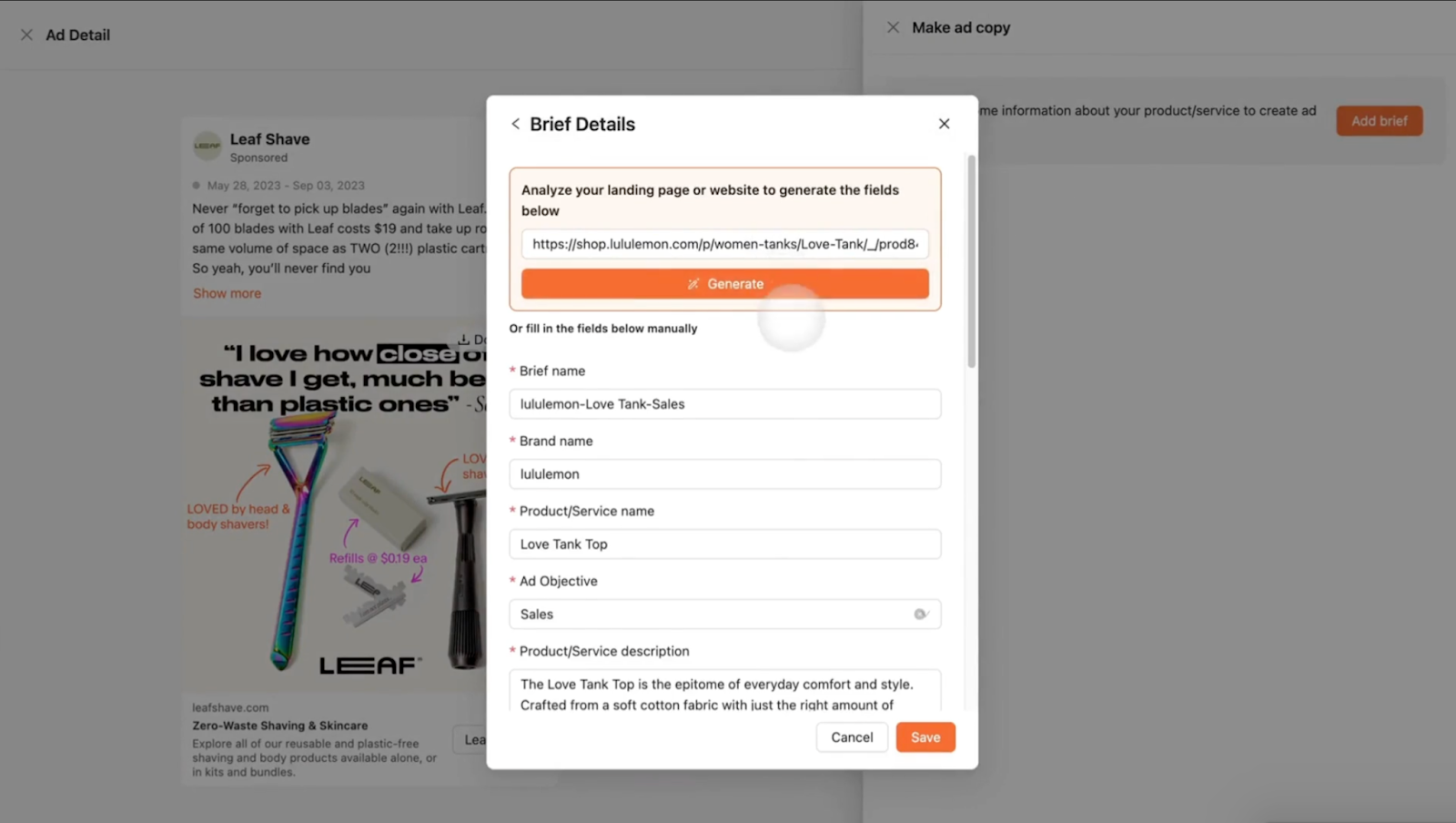Go back using the Brief Details chevron

click(516, 124)
